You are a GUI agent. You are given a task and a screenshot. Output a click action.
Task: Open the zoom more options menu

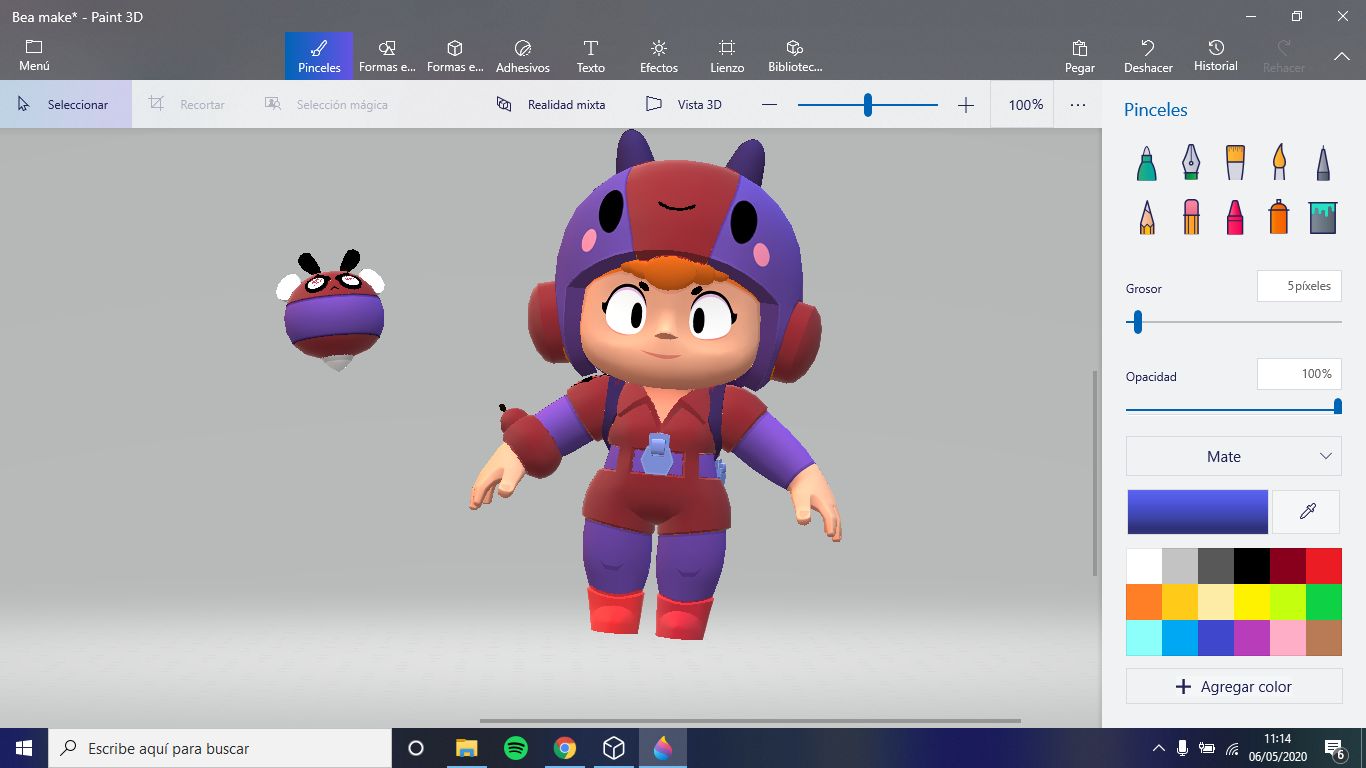[x=1077, y=104]
